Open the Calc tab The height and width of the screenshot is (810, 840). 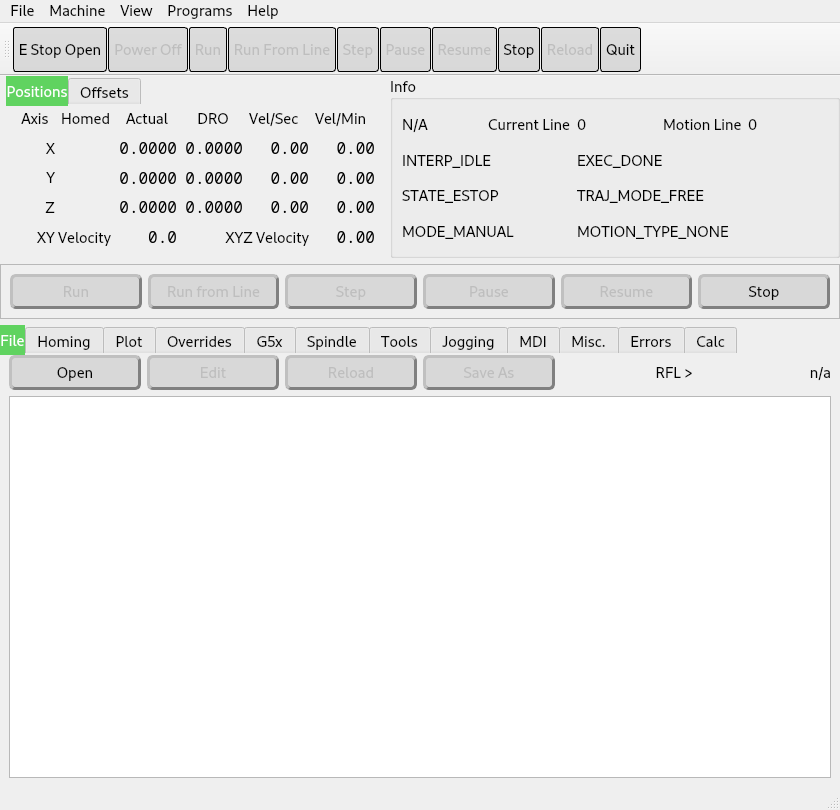point(710,342)
